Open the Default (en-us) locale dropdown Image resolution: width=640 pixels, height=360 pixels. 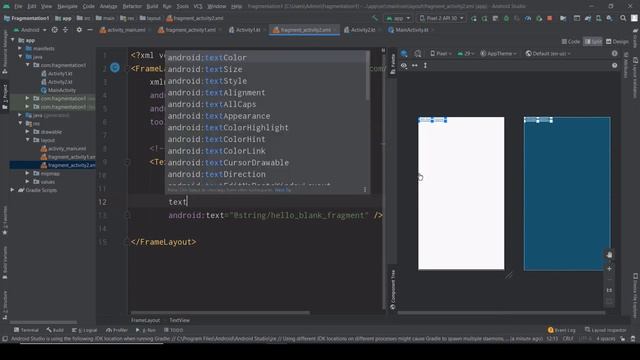point(548,53)
